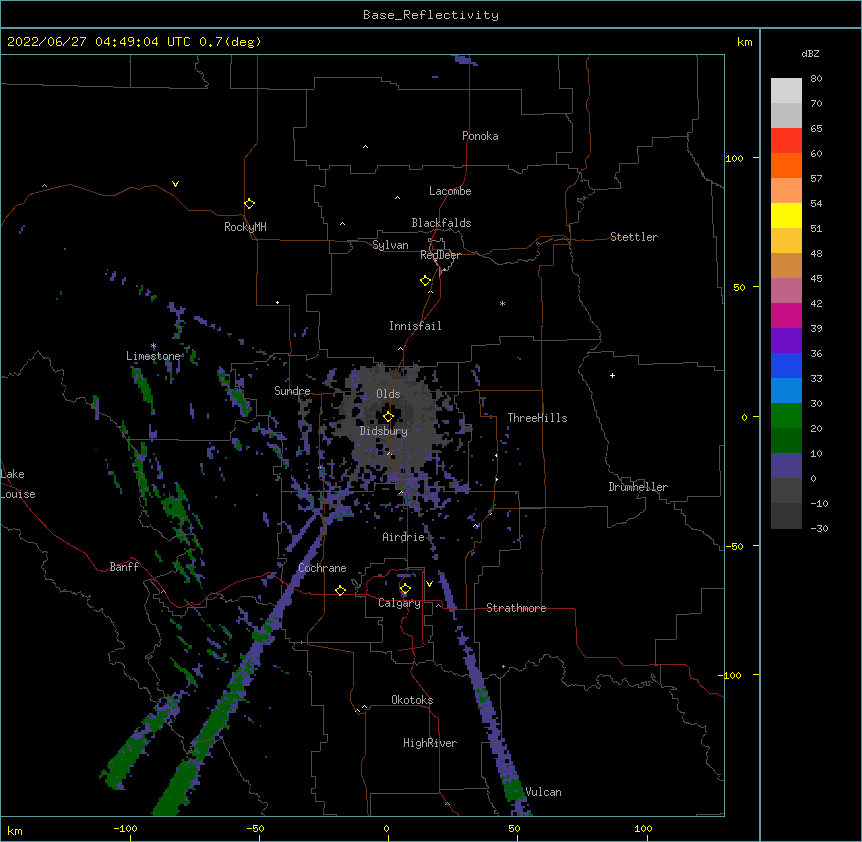Click the yellow radar site diamond near Olds
The image size is (862, 842).
point(388,417)
